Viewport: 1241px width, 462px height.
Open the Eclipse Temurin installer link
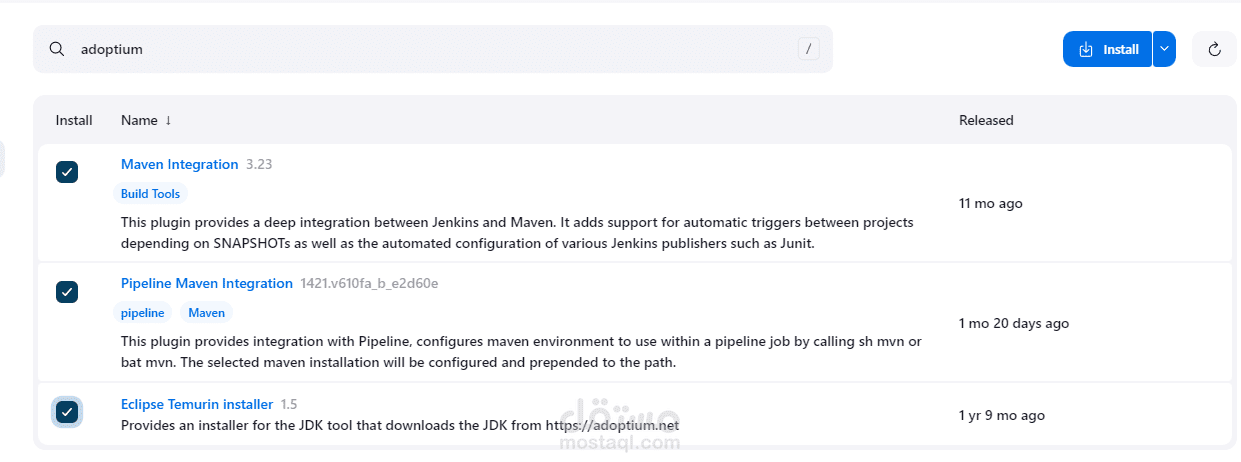tap(197, 404)
